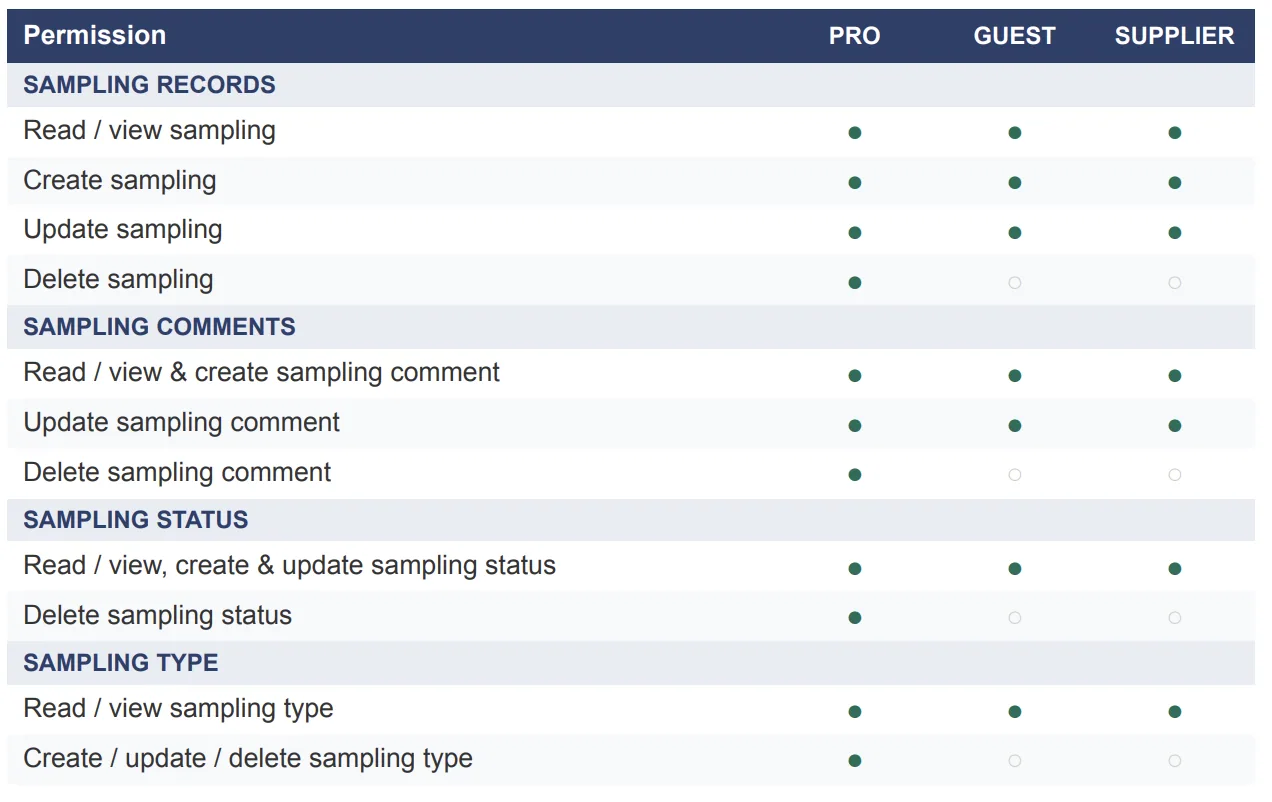Click the GUEST dot for Create sampling
This screenshot has width=1272, height=802.
1014,182
